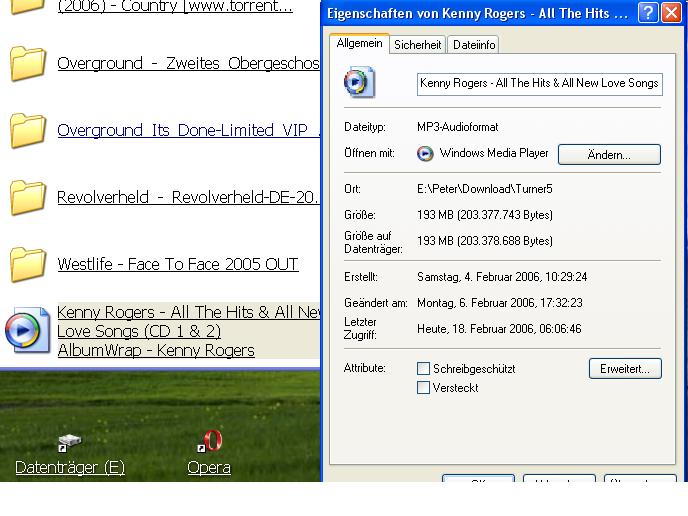688x516 pixels.
Task: Launch the Opera desktop shortcut icon
Action: [x=210, y=441]
